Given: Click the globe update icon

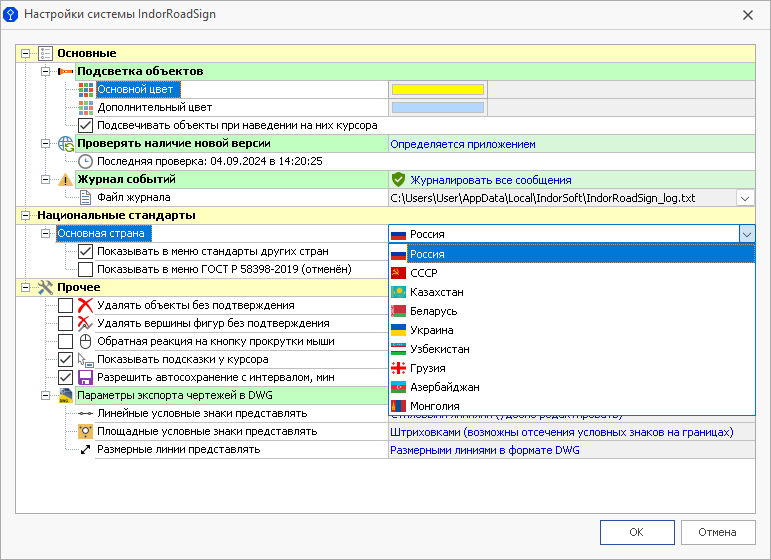Looking at the screenshot, I should [66, 144].
